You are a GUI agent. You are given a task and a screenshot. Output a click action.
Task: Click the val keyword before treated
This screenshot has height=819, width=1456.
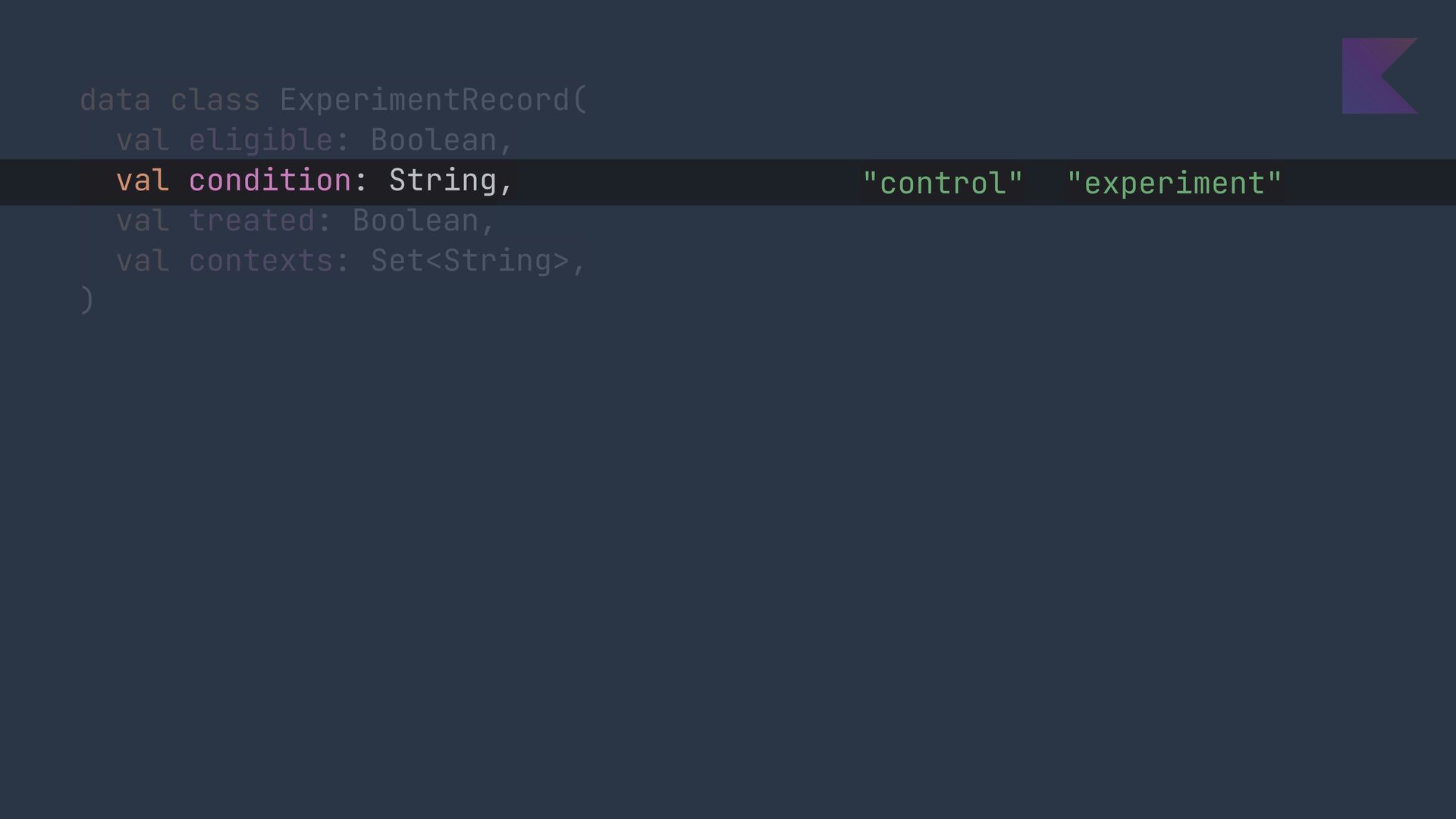143,221
